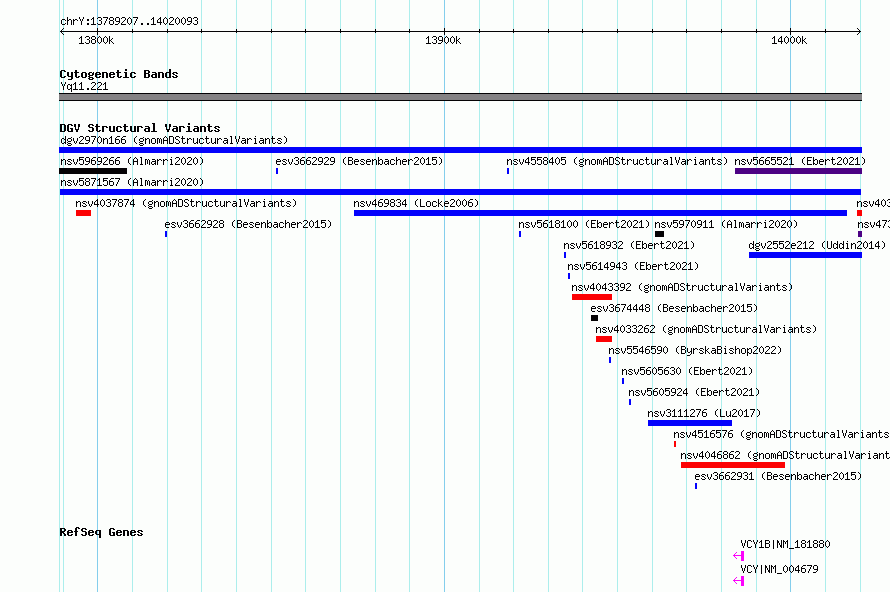The width and height of the screenshot is (890, 592).
Task: Select the nsv4037874 red variant bar
Action: point(83,213)
